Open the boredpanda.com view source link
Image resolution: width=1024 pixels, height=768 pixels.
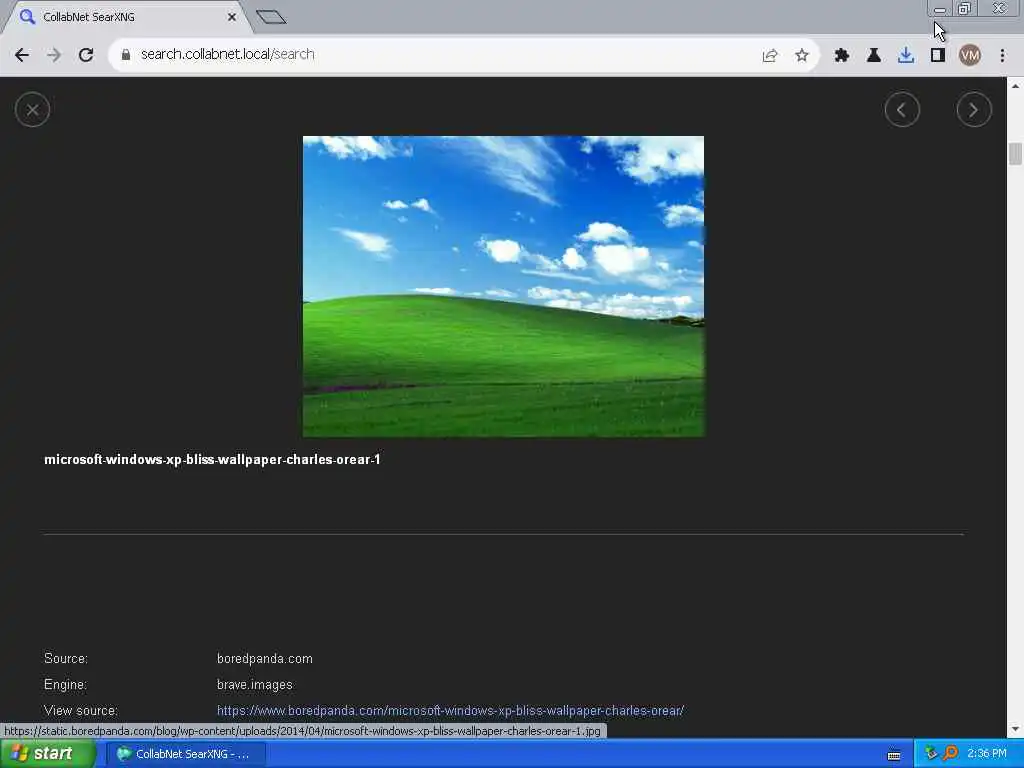450,711
